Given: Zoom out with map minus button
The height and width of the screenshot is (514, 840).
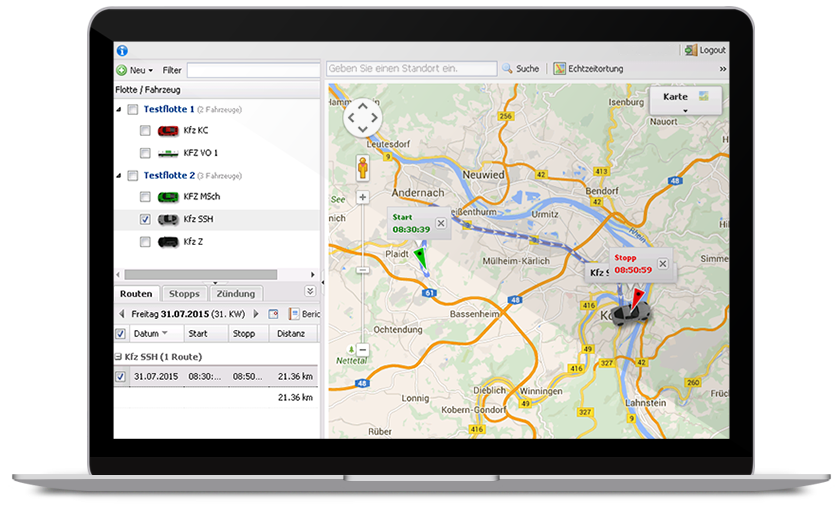Looking at the screenshot, I should coord(363,350).
